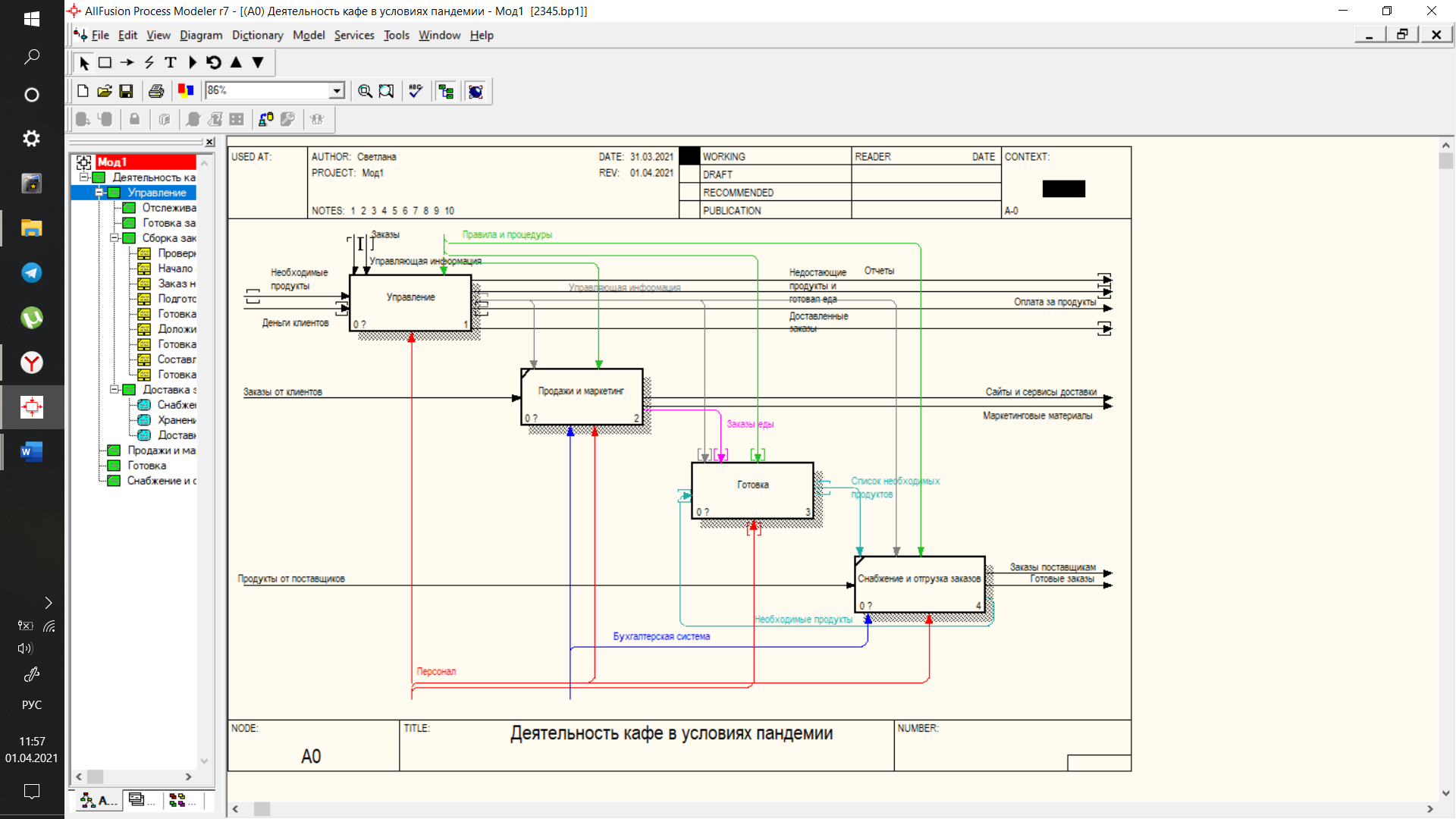Open the Report/color builder icon
1456x819 pixels.
coord(186,91)
